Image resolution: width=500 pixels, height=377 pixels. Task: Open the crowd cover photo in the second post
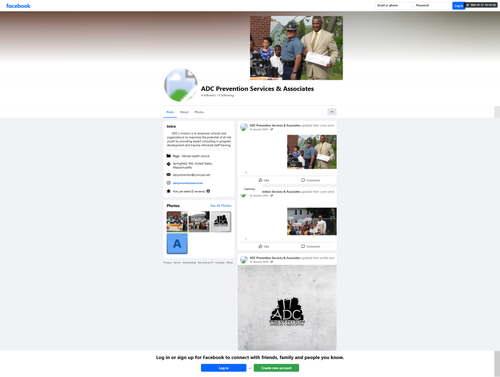click(x=312, y=221)
